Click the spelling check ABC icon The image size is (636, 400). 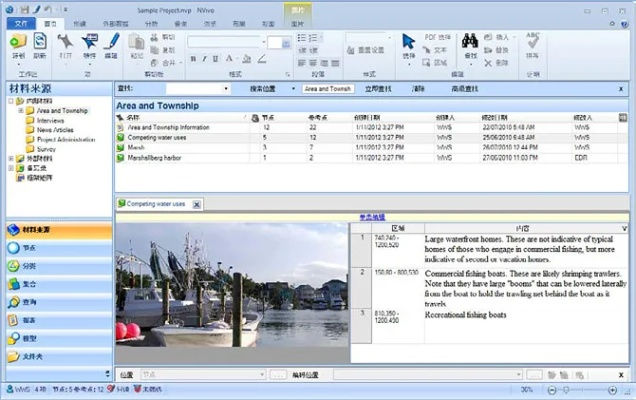pos(532,42)
